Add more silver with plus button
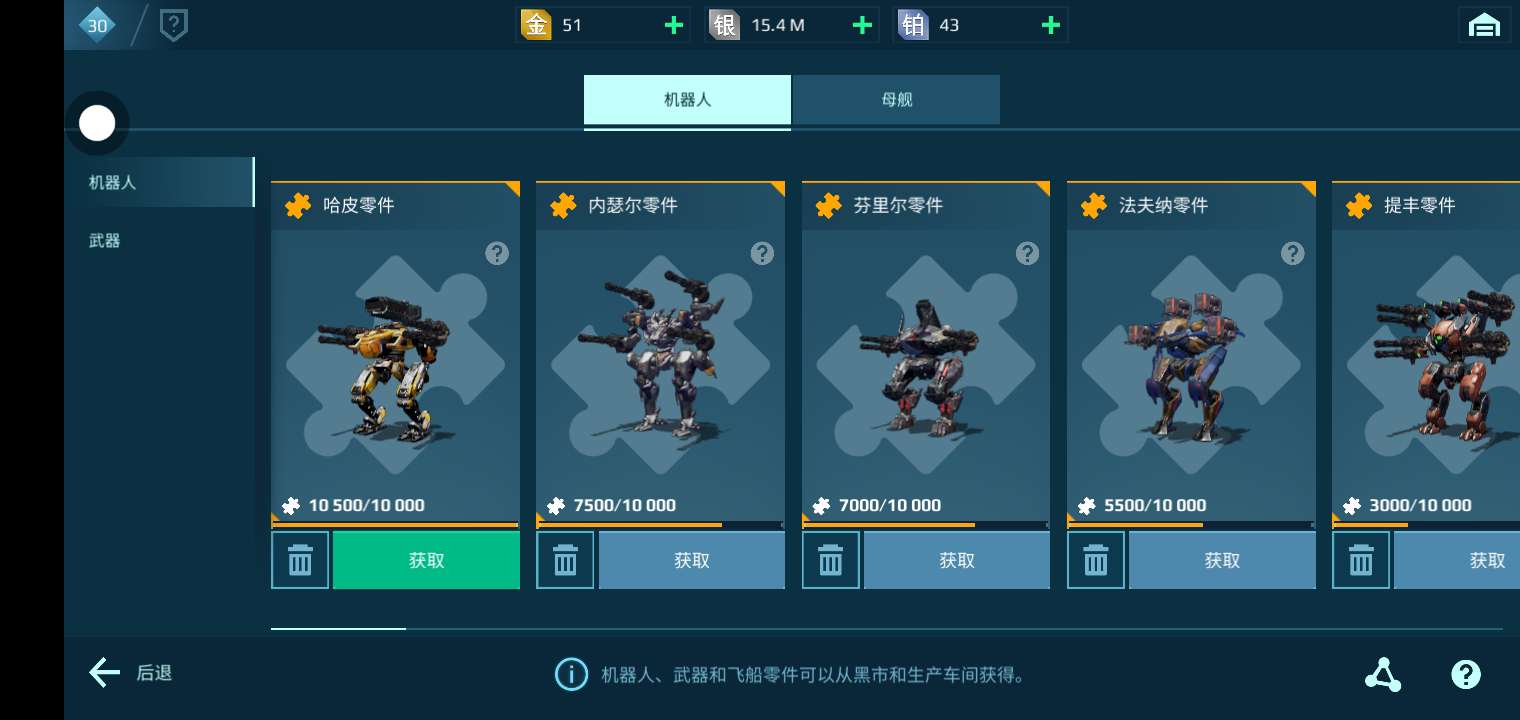The width and height of the screenshot is (1520, 720). [862, 25]
